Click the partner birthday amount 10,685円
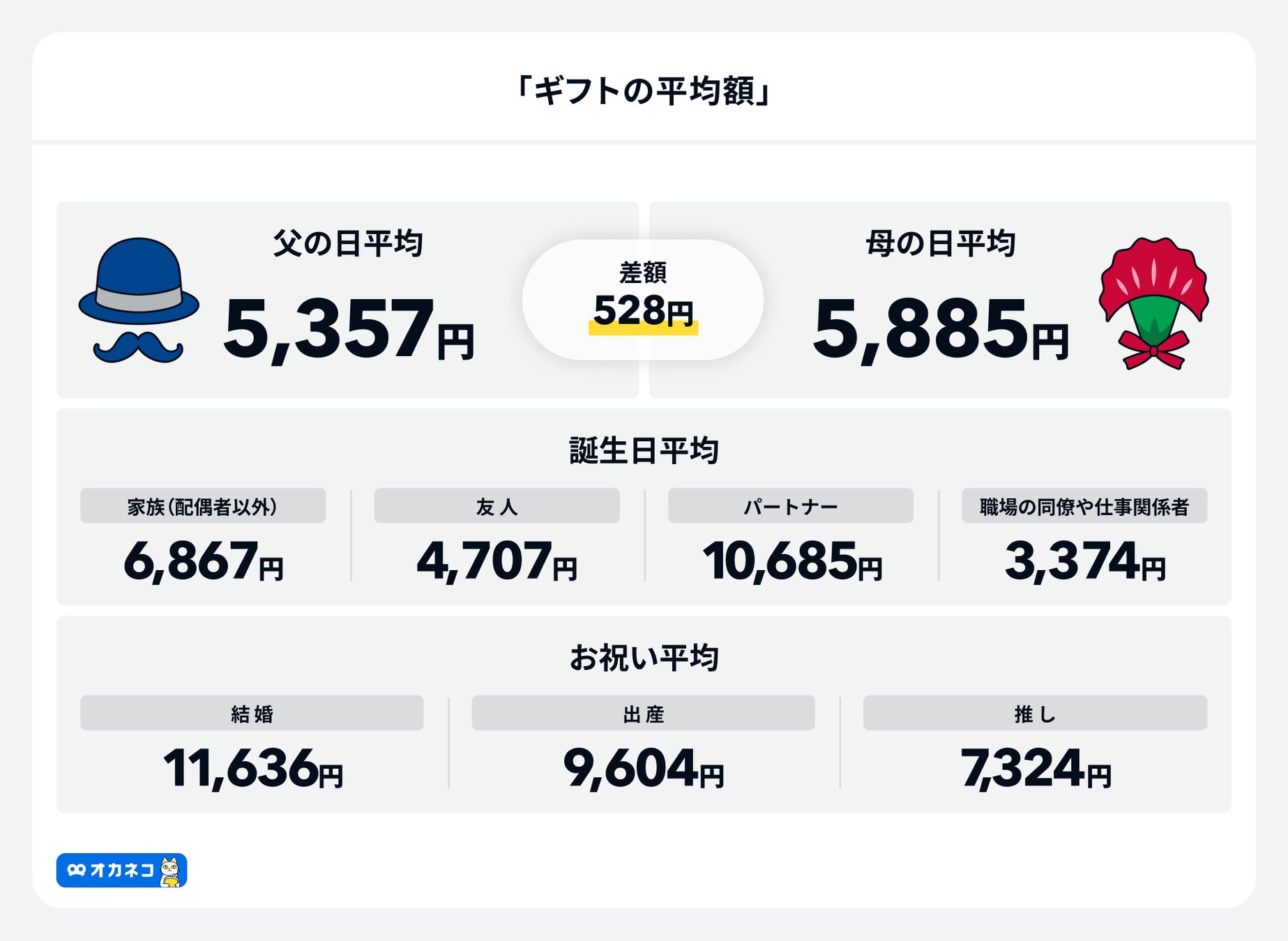1288x941 pixels. pyautogui.click(x=791, y=561)
